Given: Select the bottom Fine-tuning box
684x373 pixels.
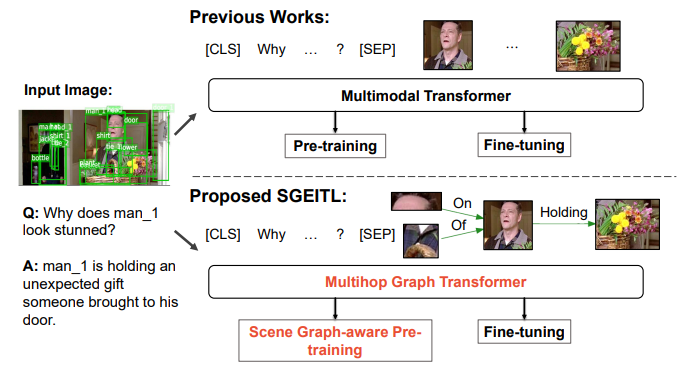Looking at the screenshot, I should tap(524, 332).
